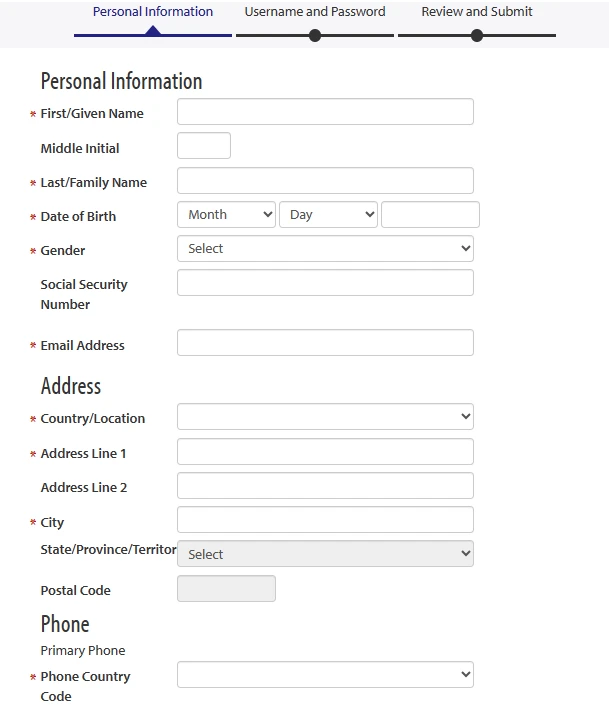Select the Personal Information step tab

click(x=153, y=11)
